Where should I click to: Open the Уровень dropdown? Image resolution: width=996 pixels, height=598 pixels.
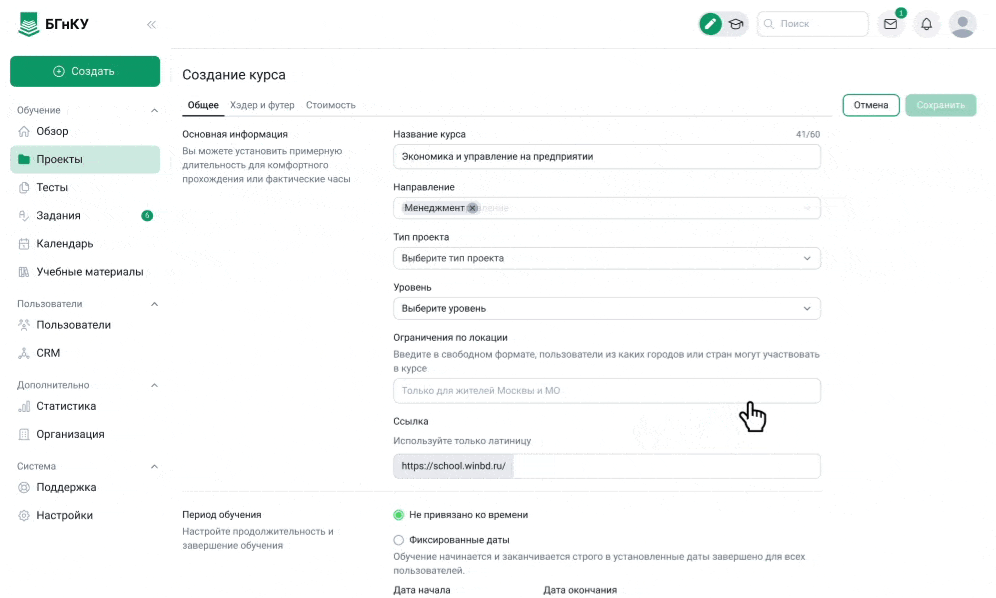(606, 308)
